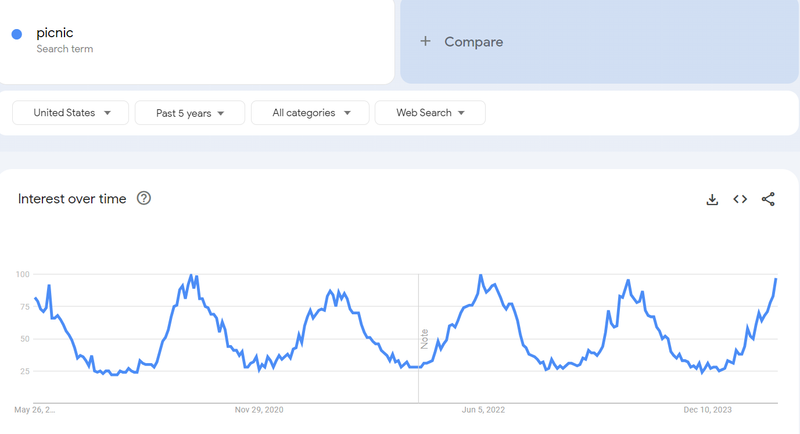The width and height of the screenshot is (800, 434).
Task: Share the interest over time chart
Action: tap(768, 199)
